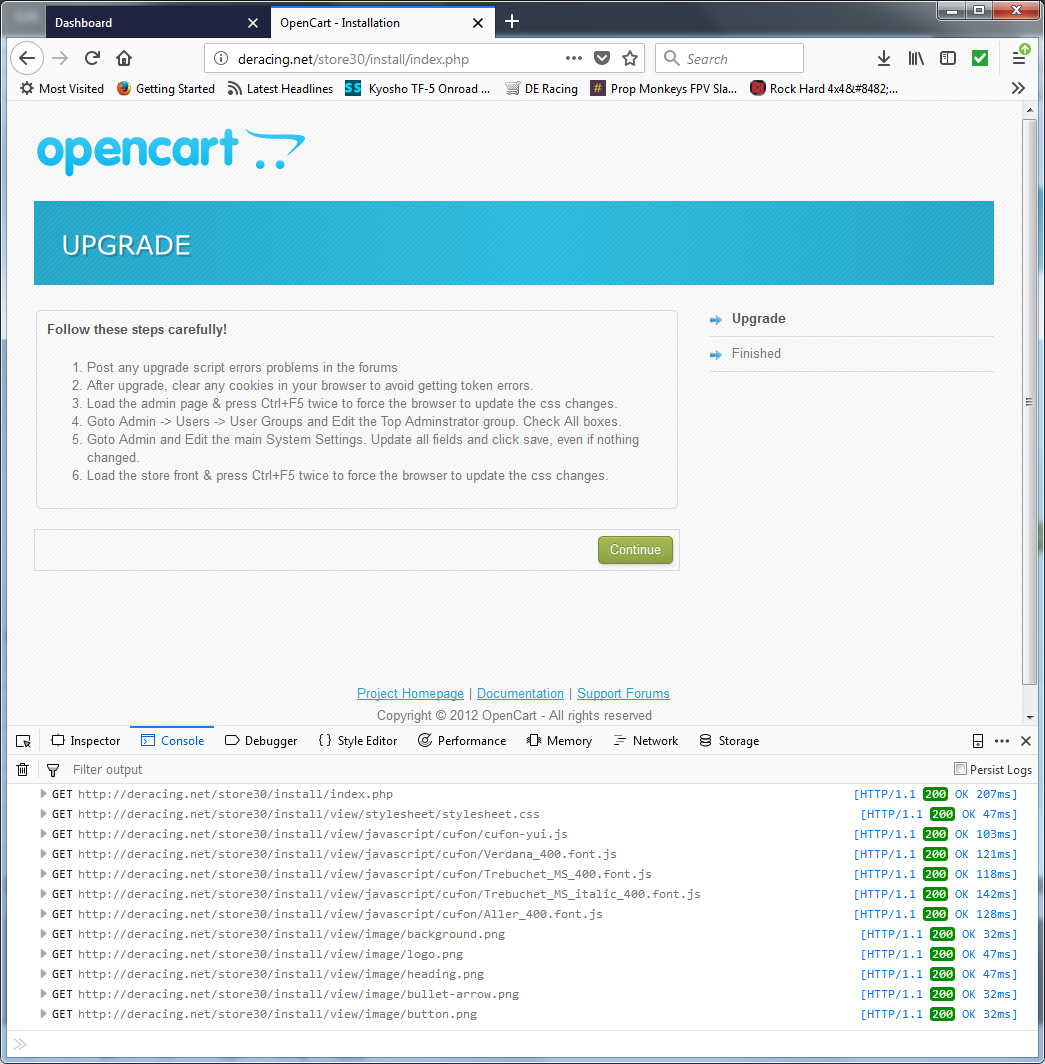The image size is (1045, 1064).
Task: Open the Style Editor tab
Action: (358, 741)
